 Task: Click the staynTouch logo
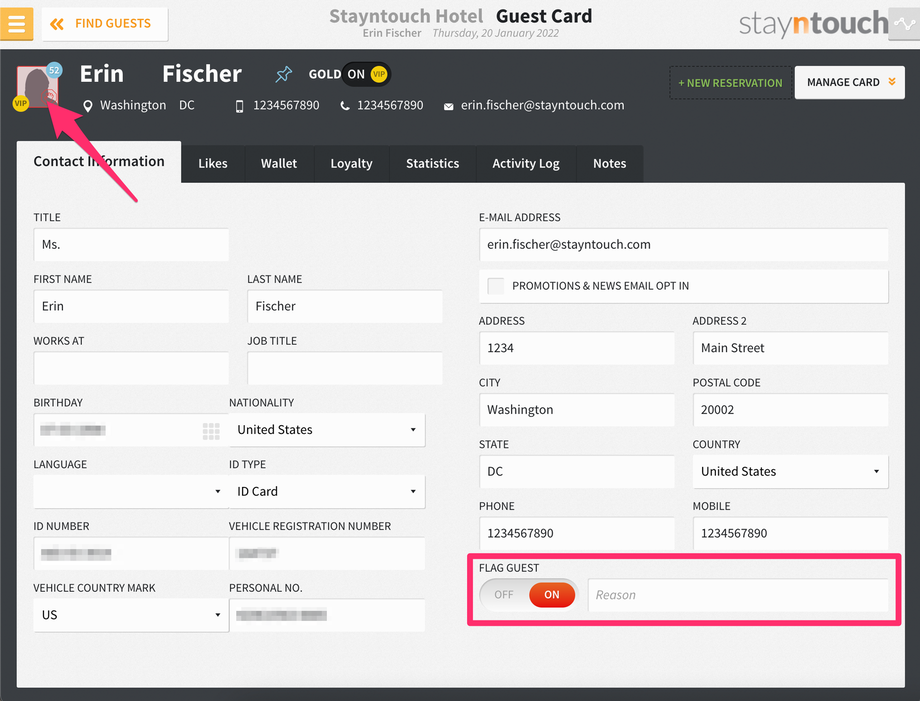coord(814,24)
